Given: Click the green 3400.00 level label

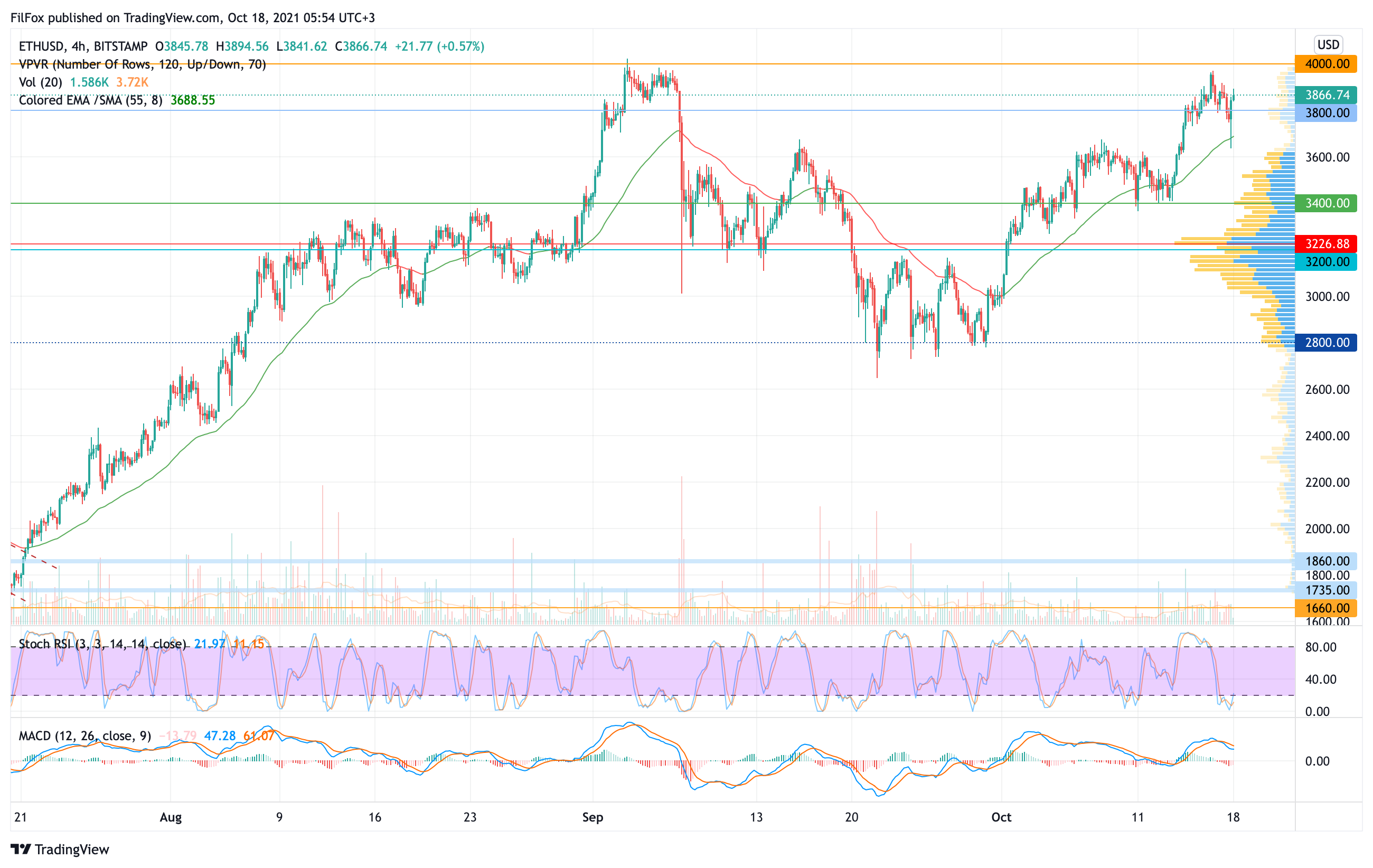Looking at the screenshot, I should pyautogui.click(x=1326, y=203).
